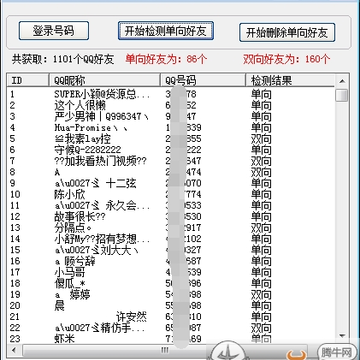
Task: Sort by QQ昵称 column header
Action: [x=105, y=80]
